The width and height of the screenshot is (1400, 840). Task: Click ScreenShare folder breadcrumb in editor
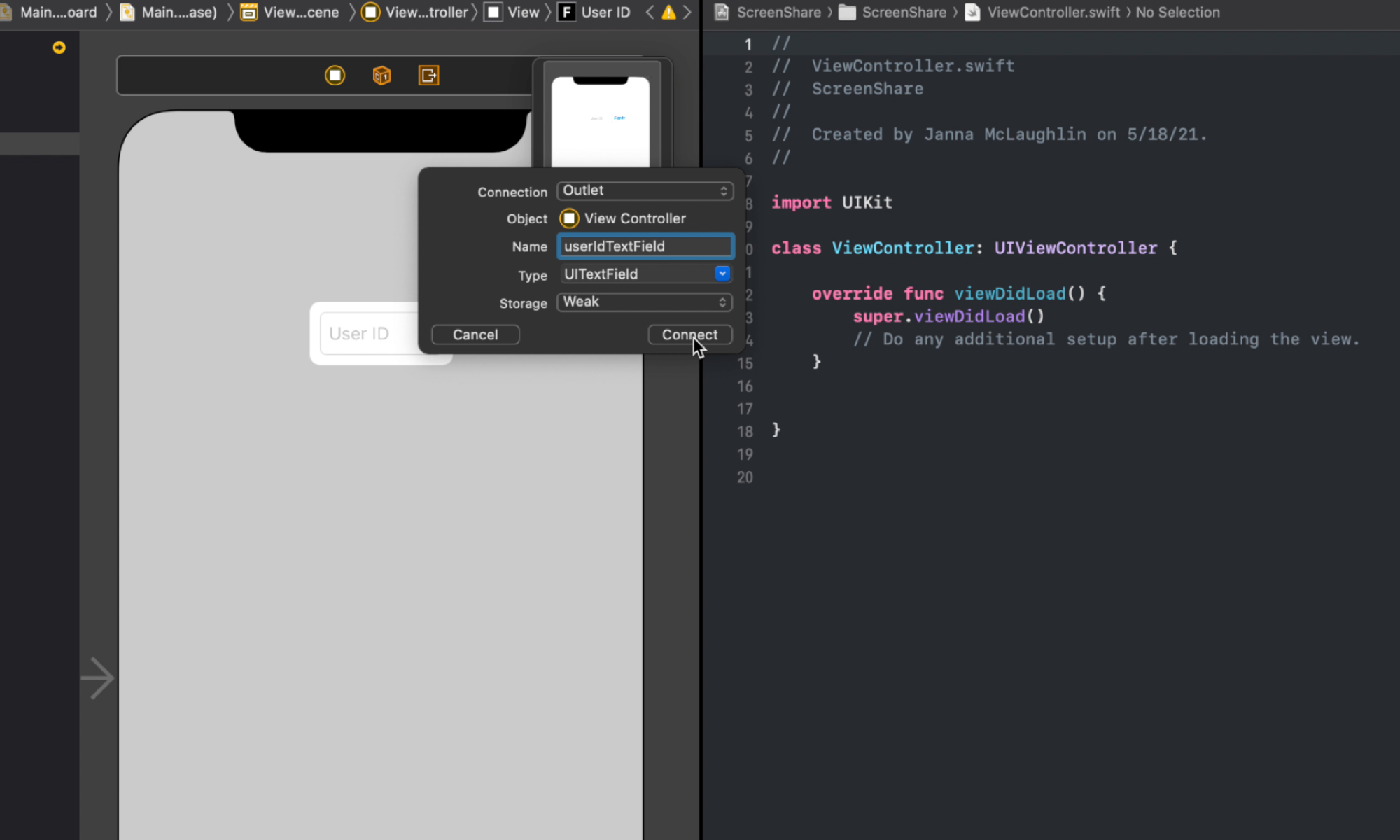[x=904, y=13]
